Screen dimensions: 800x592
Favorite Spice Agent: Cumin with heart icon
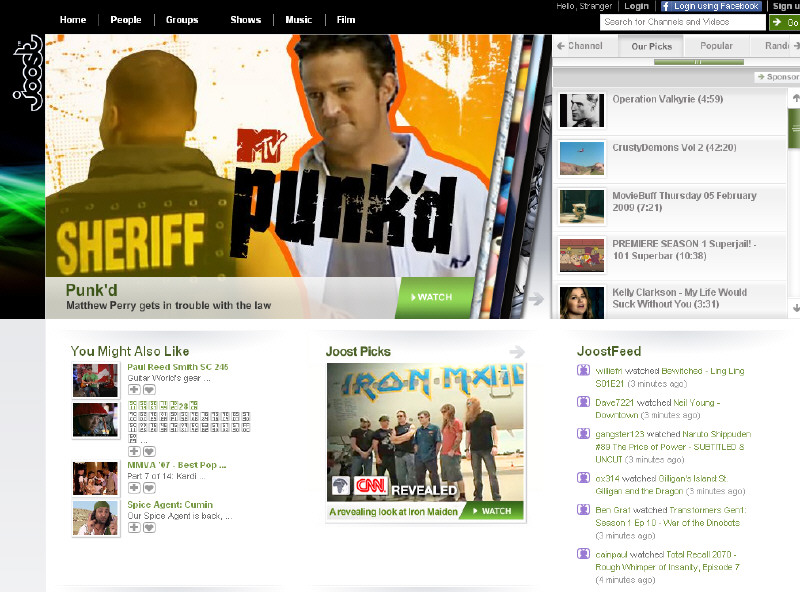149,527
